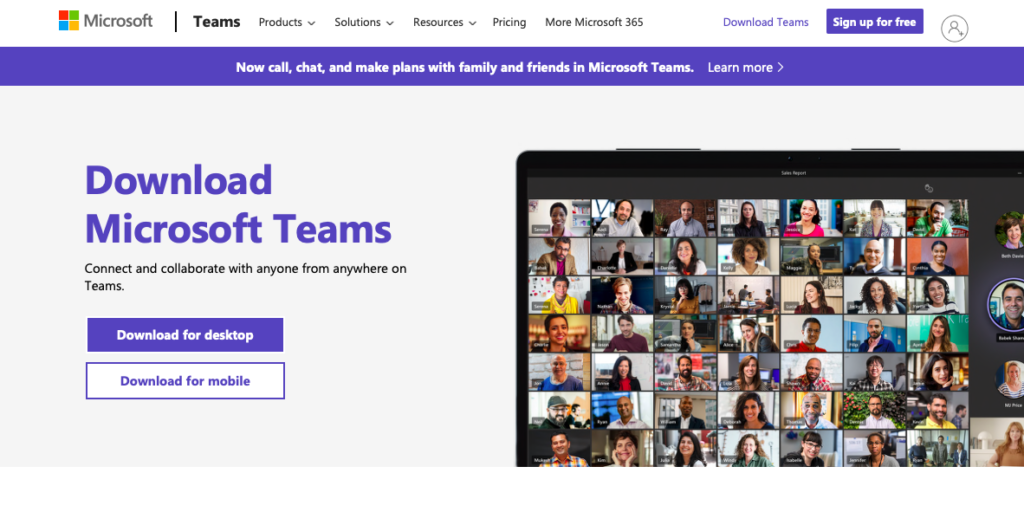Click the 'Connect and collaborate with anyone' text
Image resolution: width=1024 pixels, height=512 pixels.
coord(246,277)
